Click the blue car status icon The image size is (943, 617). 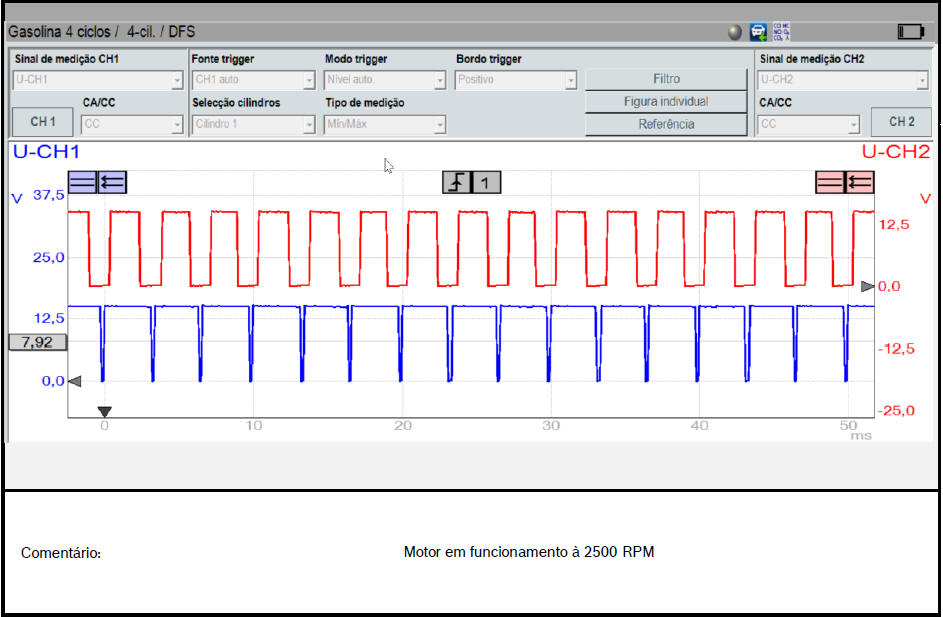click(x=759, y=32)
